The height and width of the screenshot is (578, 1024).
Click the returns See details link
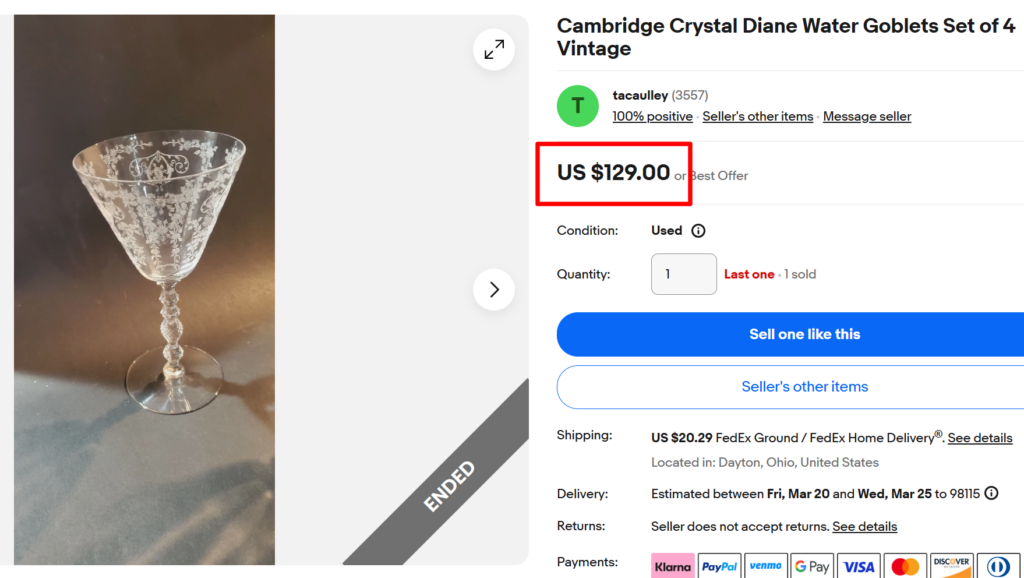(x=866, y=526)
